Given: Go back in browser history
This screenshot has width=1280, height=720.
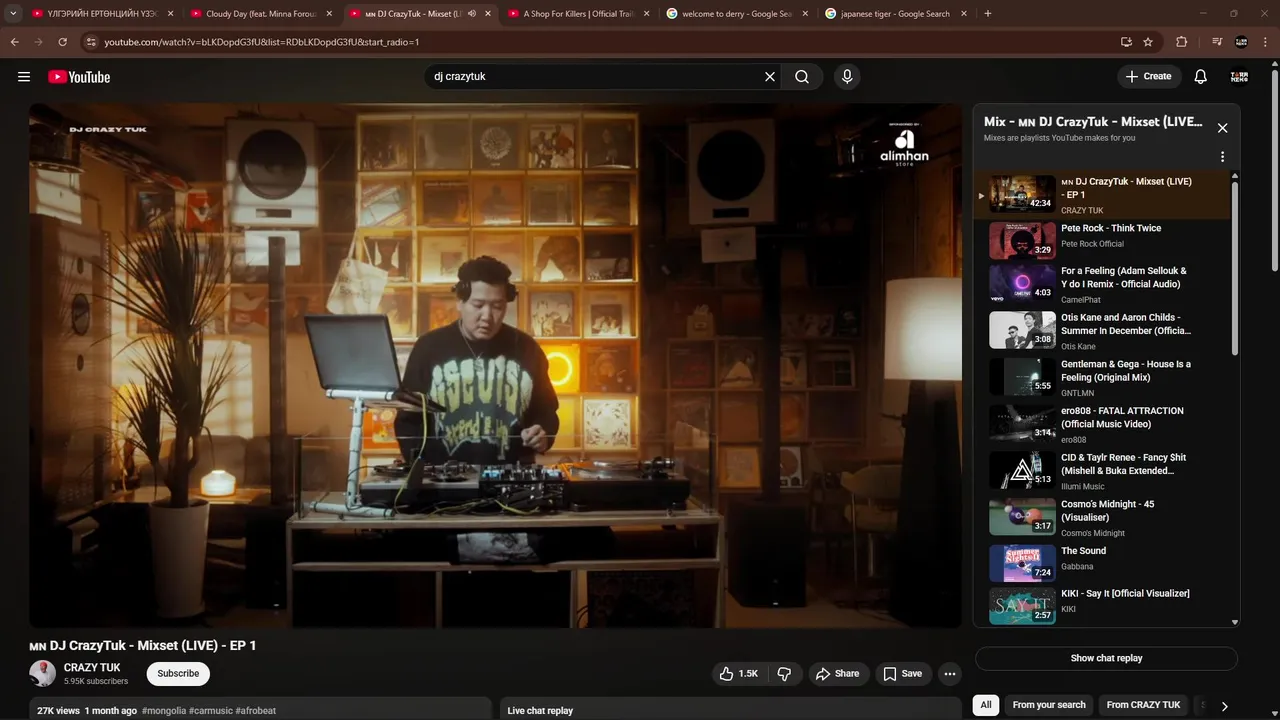Looking at the screenshot, I should (15, 42).
